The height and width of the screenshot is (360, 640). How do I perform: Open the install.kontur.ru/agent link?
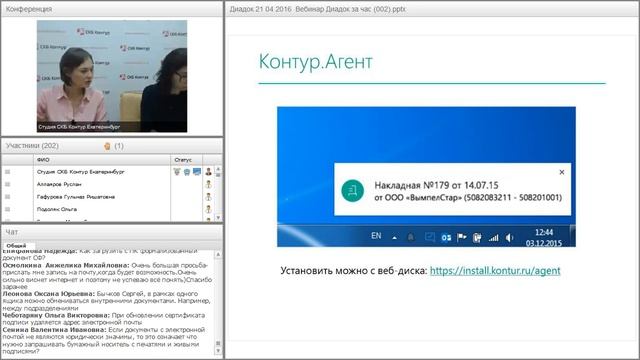495,271
